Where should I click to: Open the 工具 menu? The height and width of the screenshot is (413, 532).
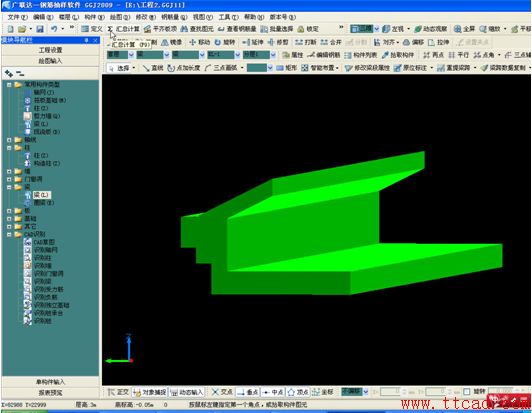click(x=228, y=17)
